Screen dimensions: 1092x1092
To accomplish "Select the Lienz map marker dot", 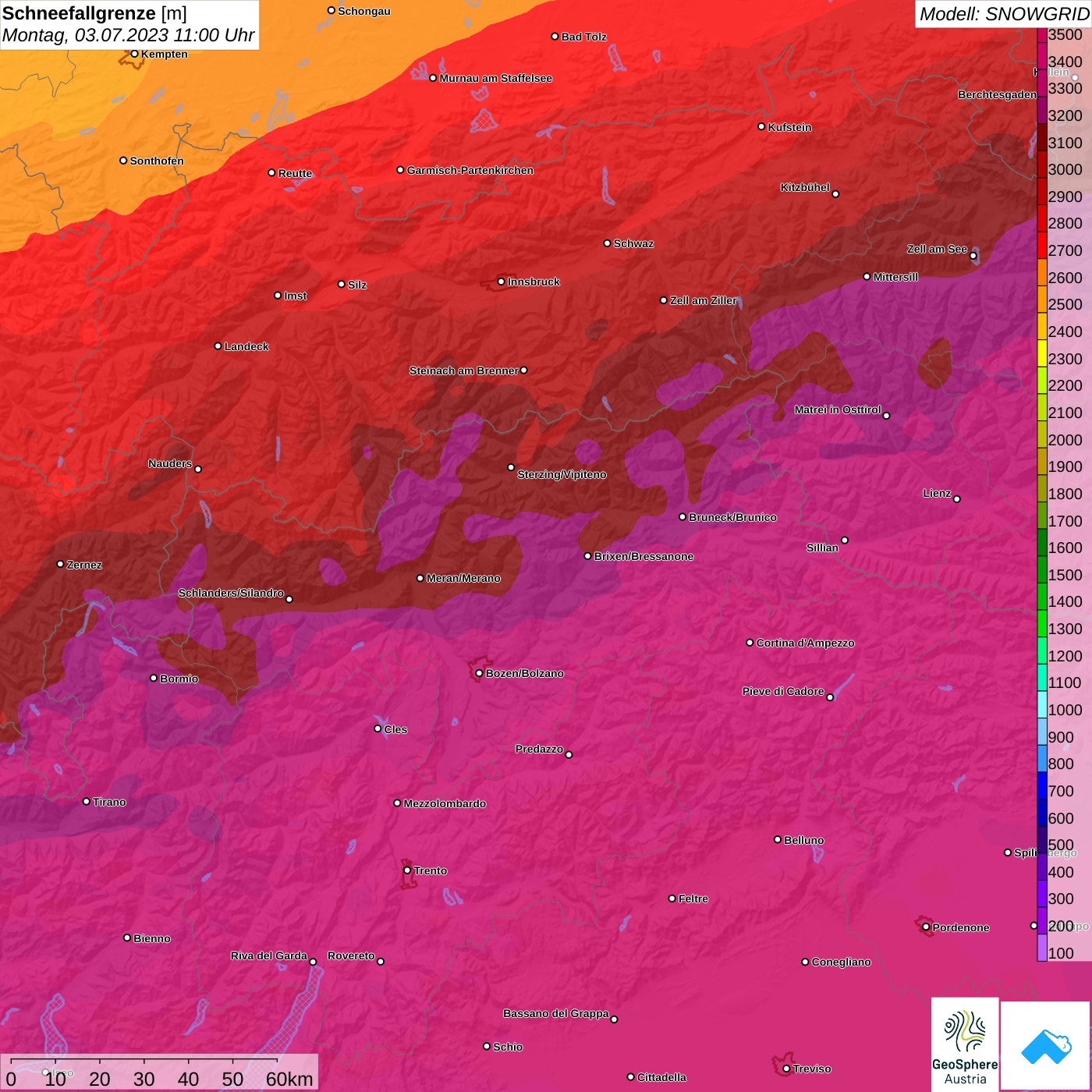I will (957, 499).
